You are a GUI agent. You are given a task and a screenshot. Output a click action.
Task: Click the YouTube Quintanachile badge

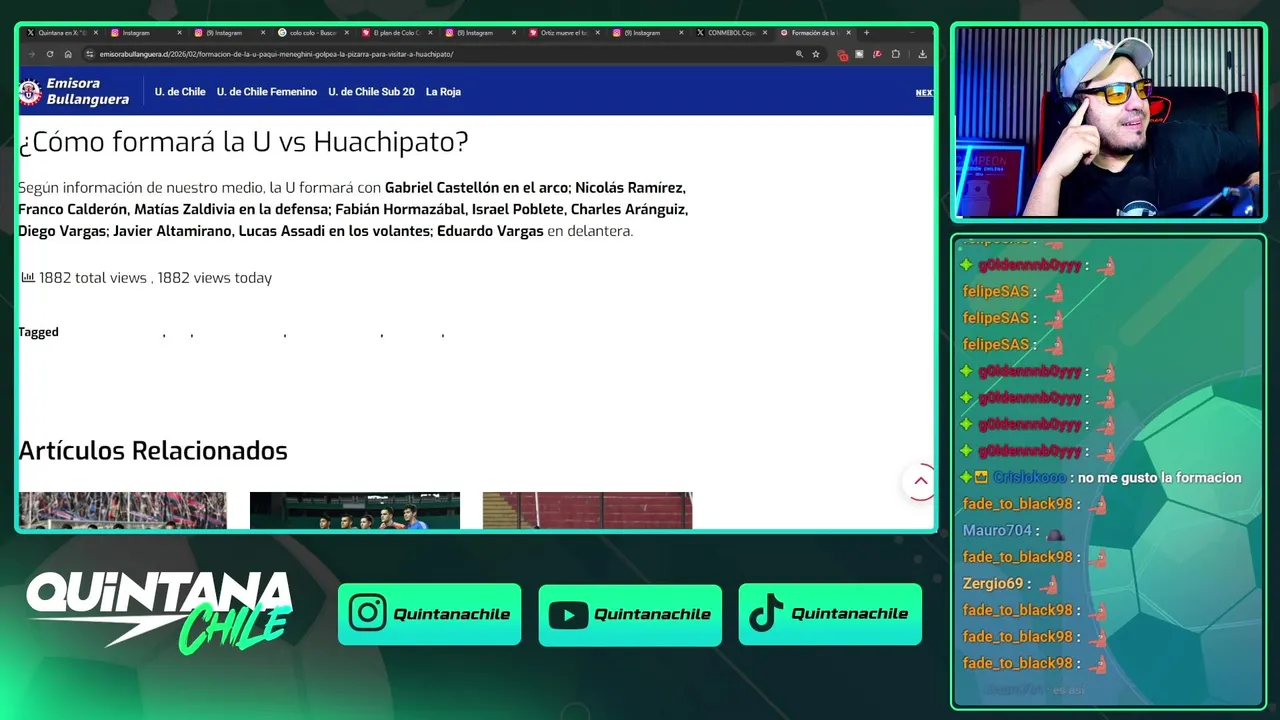[630, 614]
